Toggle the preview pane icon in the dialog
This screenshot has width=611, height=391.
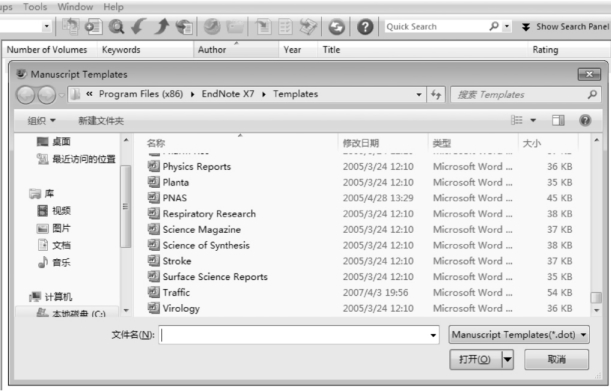pyautogui.click(x=558, y=120)
